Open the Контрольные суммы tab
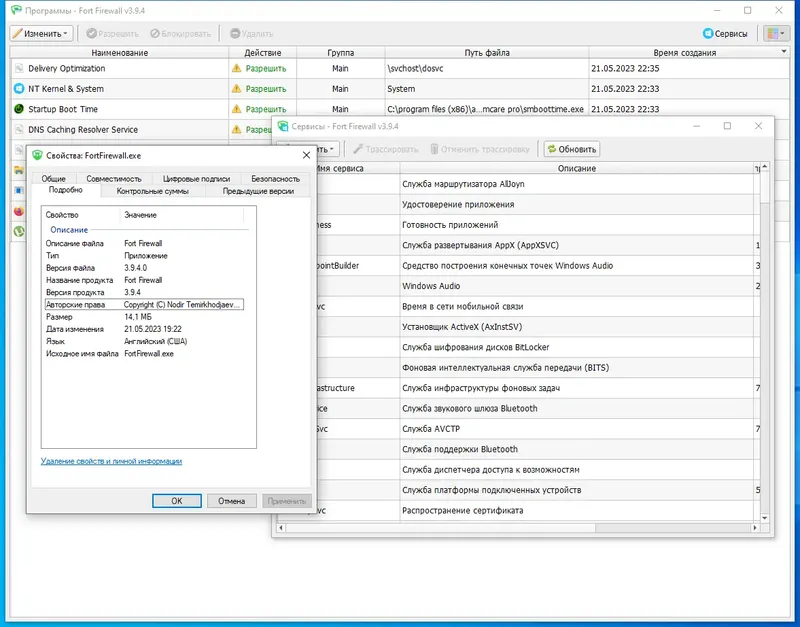Image resolution: width=800 pixels, height=627 pixels. [x=153, y=191]
